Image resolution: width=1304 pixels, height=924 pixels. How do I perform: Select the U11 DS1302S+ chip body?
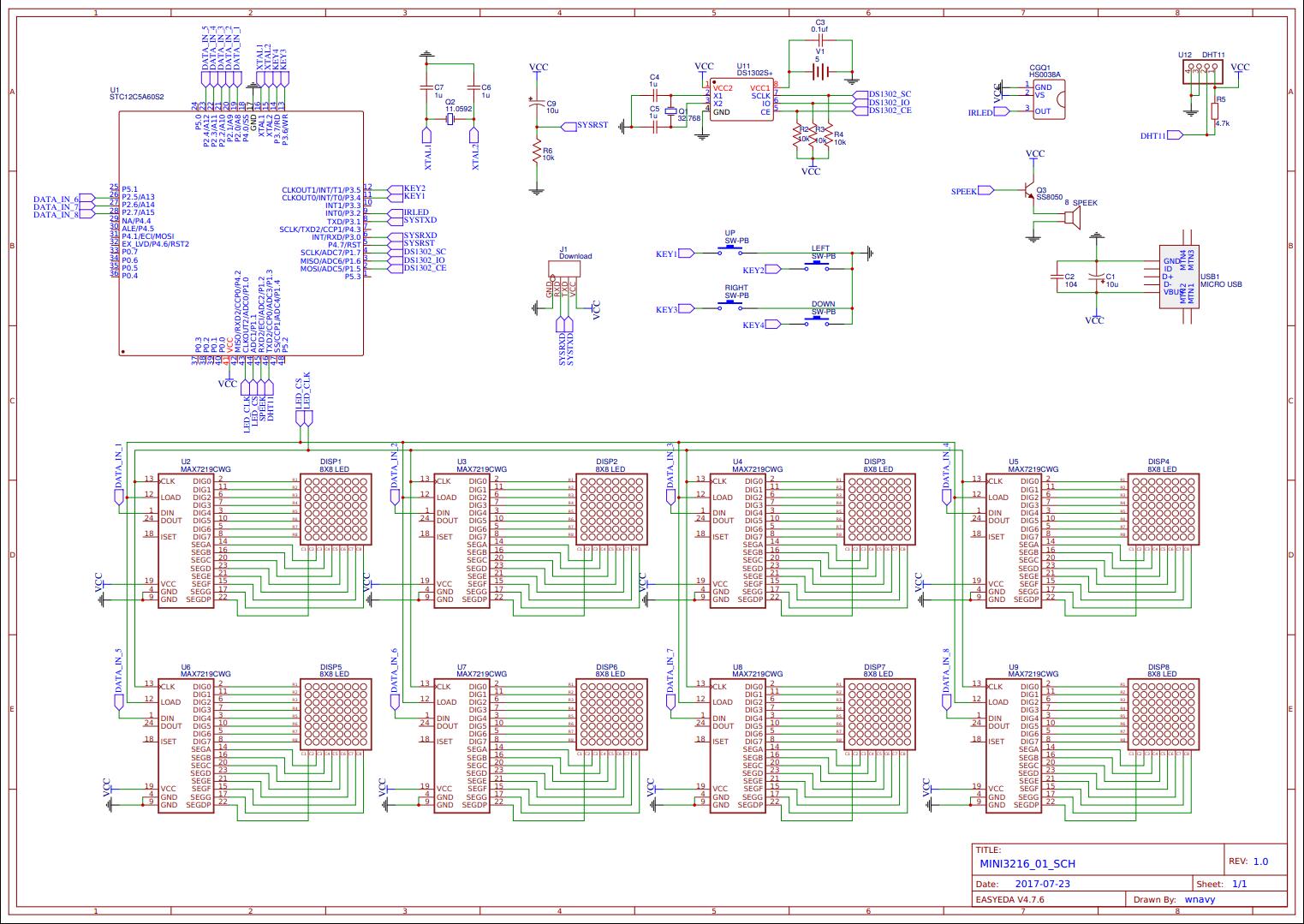coord(740,99)
